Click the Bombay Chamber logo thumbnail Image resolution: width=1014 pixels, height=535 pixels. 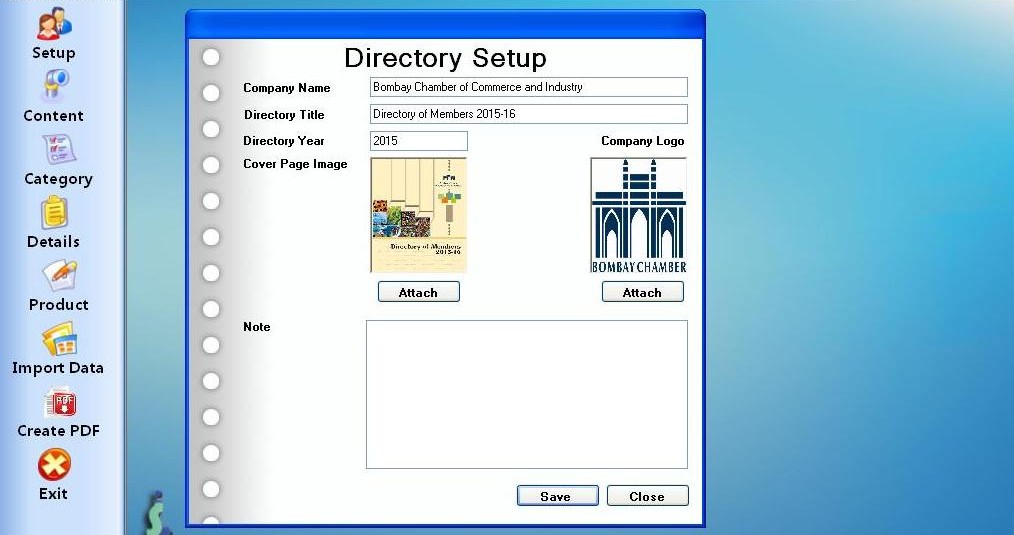click(x=638, y=215)
